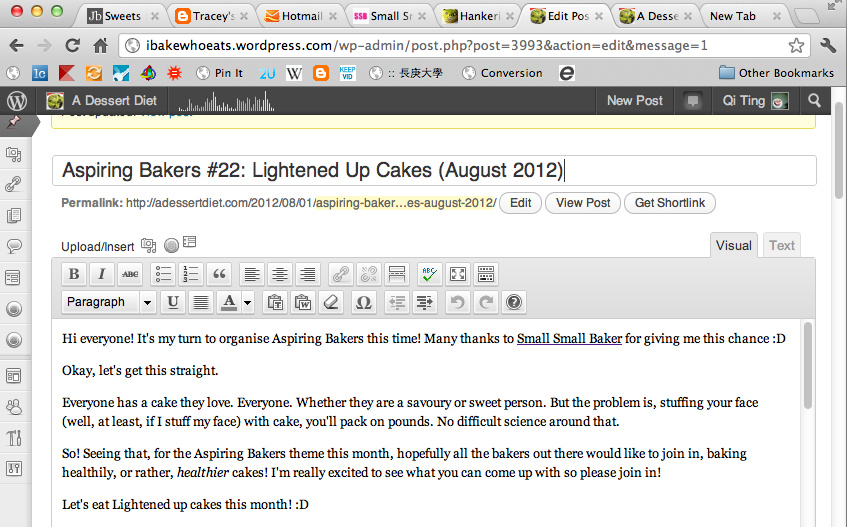Apply italic formatting

click(x=102, y=274)
